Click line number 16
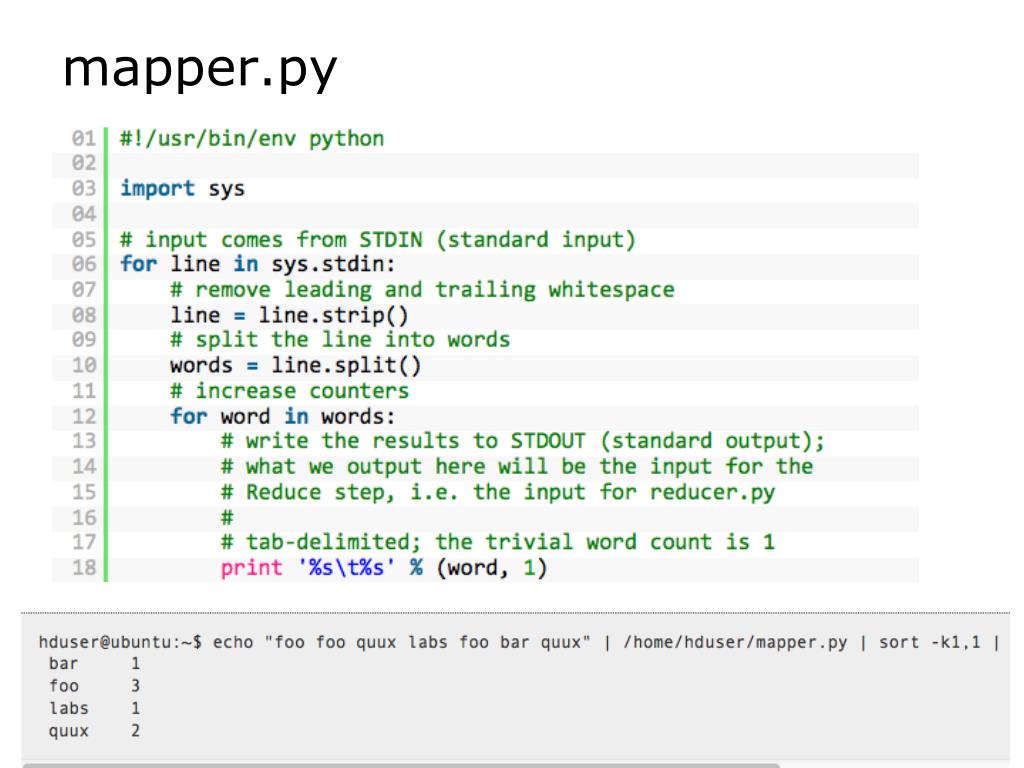Image resolution: width=1024 pixels, height=768 pixels. click(84, 518)
